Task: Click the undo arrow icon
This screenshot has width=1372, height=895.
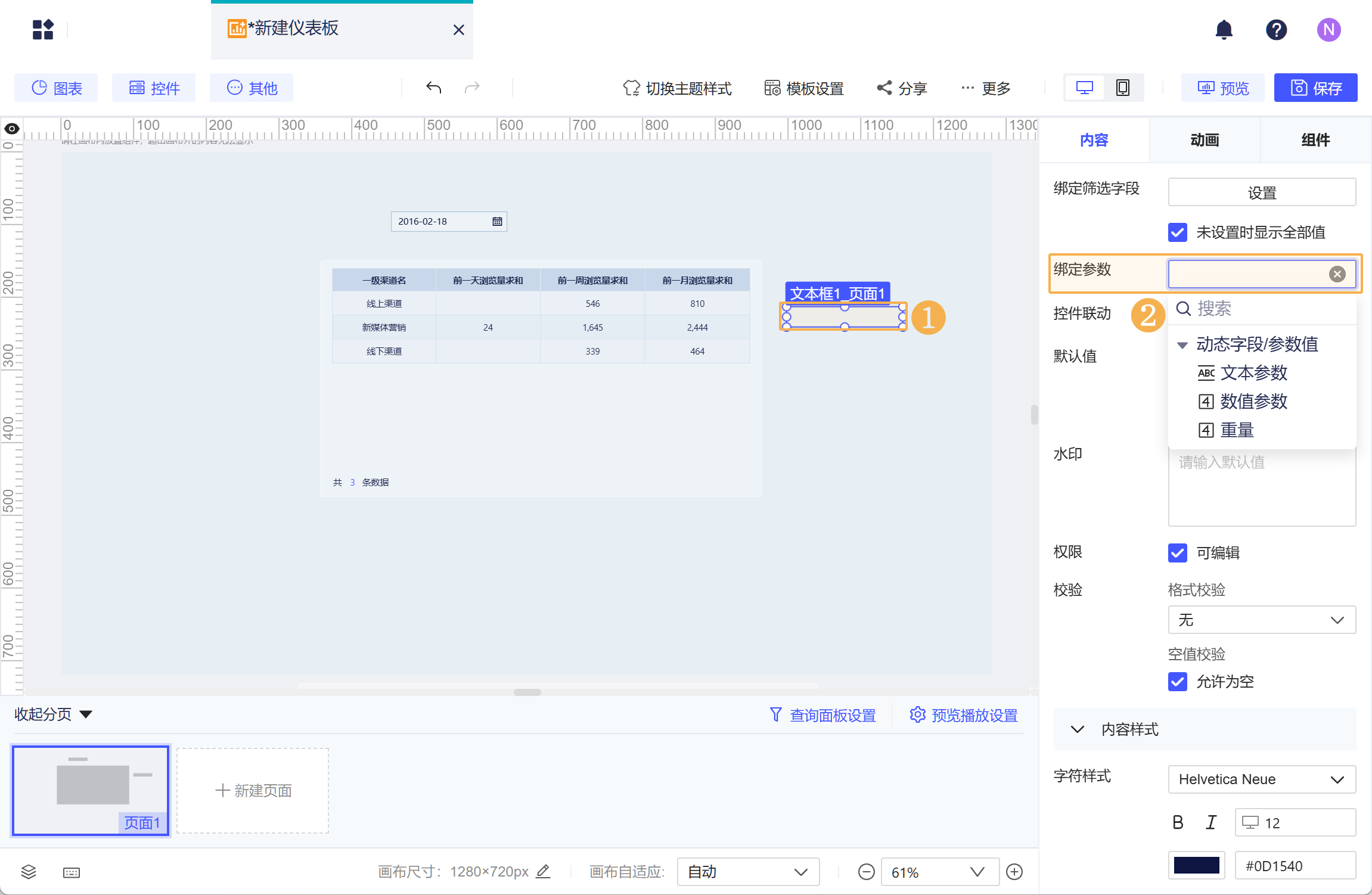Action: [x=433, y=88]
